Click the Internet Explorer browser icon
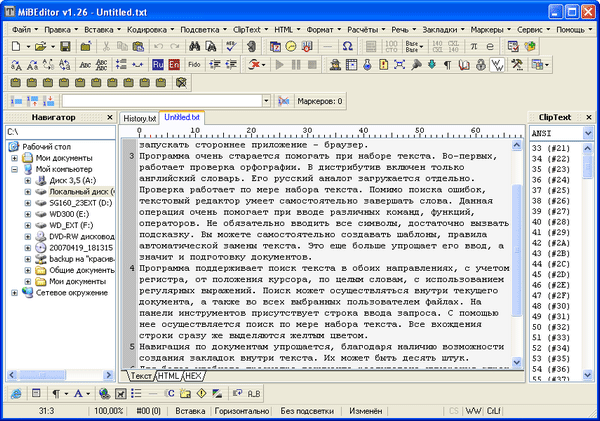 pyautogui.click(x=16, y=393)
